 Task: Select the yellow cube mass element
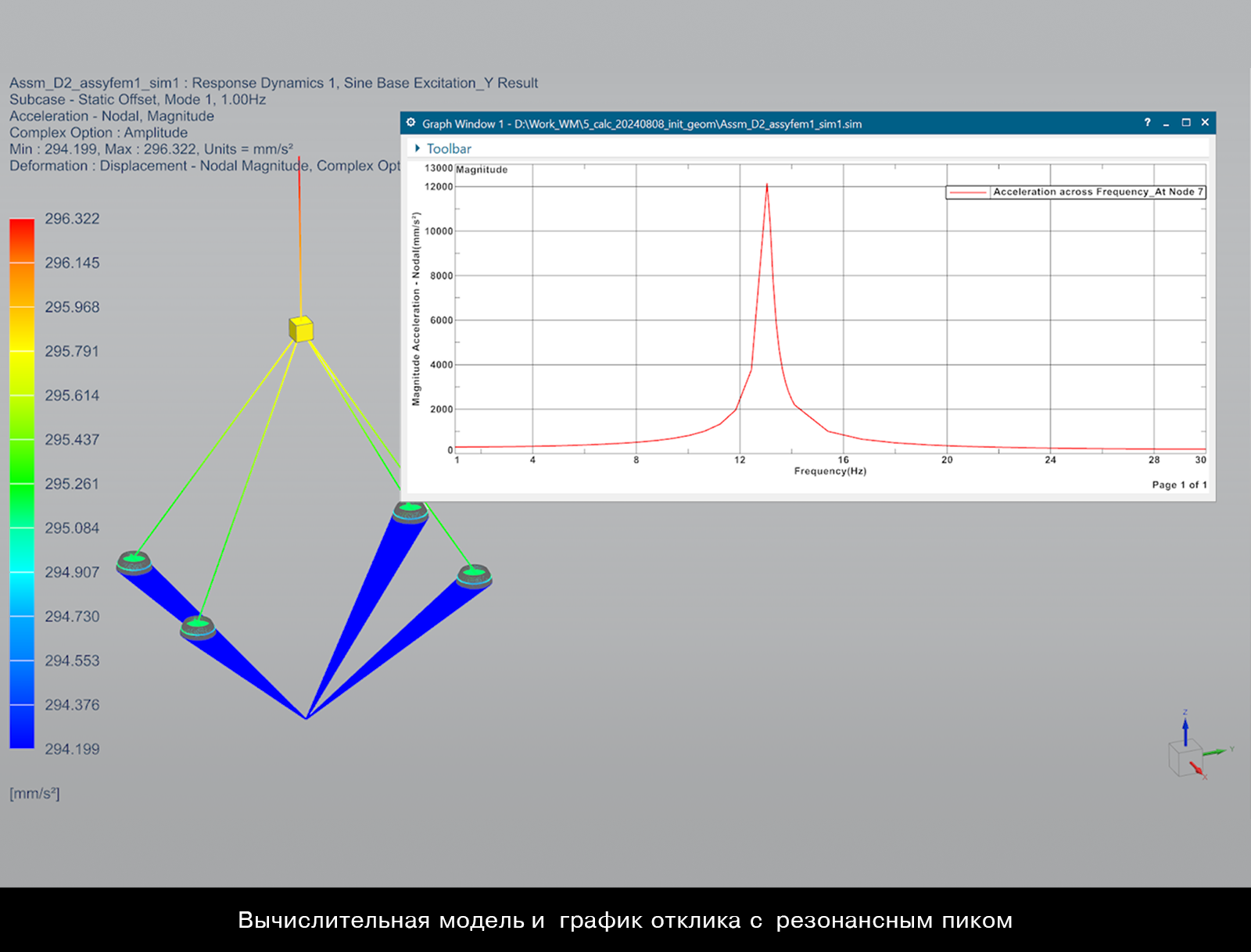click(x=301, y=329)
